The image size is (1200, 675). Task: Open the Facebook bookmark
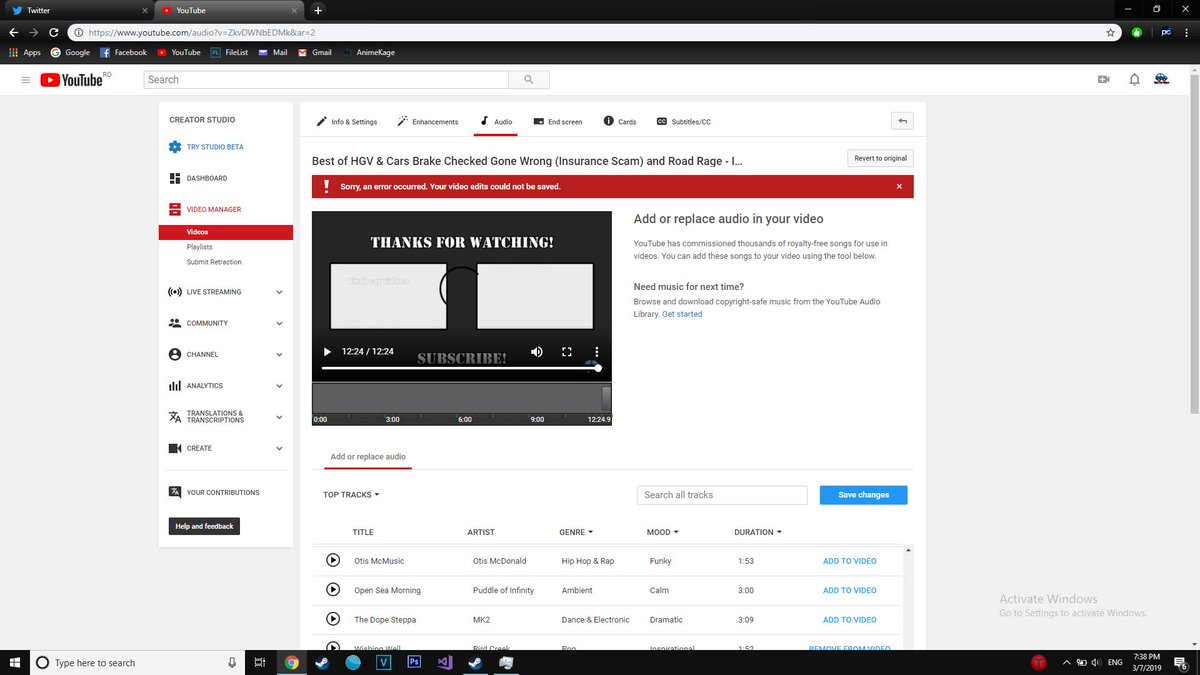123,52
